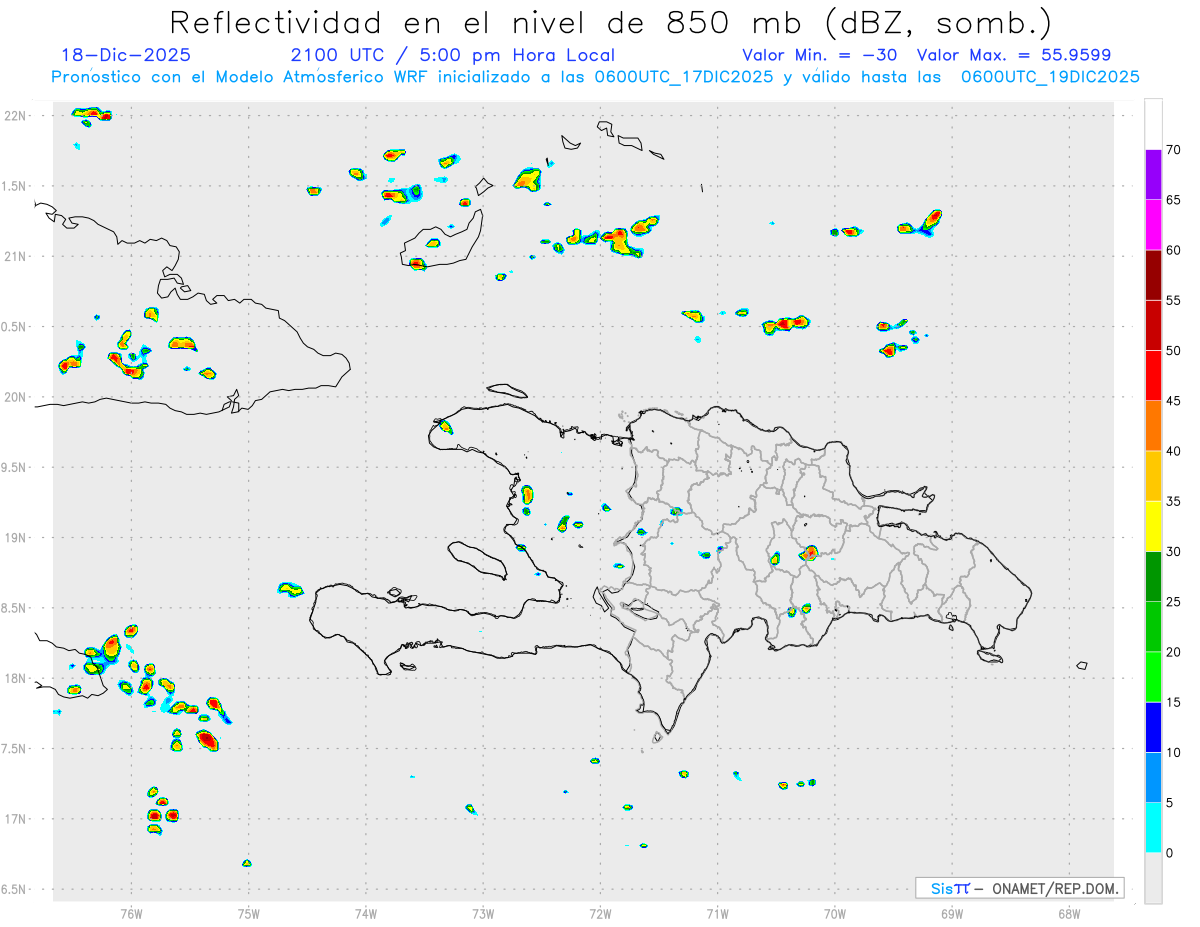
Task: Click the '74W' longitude label
Action: tap(366, 914)
